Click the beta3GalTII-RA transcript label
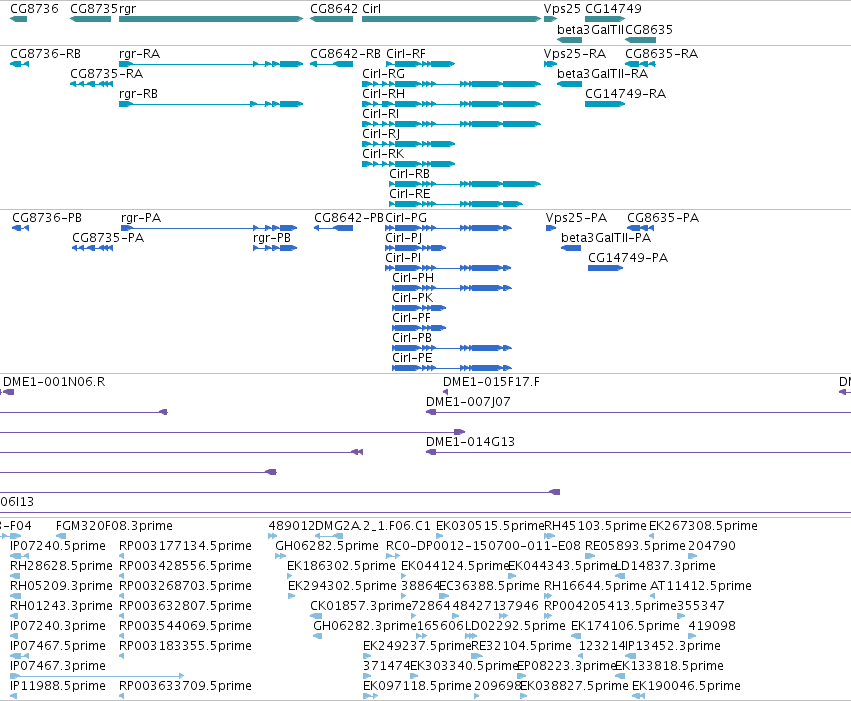This screenshot has width=851, height=701. click(602, 74)
